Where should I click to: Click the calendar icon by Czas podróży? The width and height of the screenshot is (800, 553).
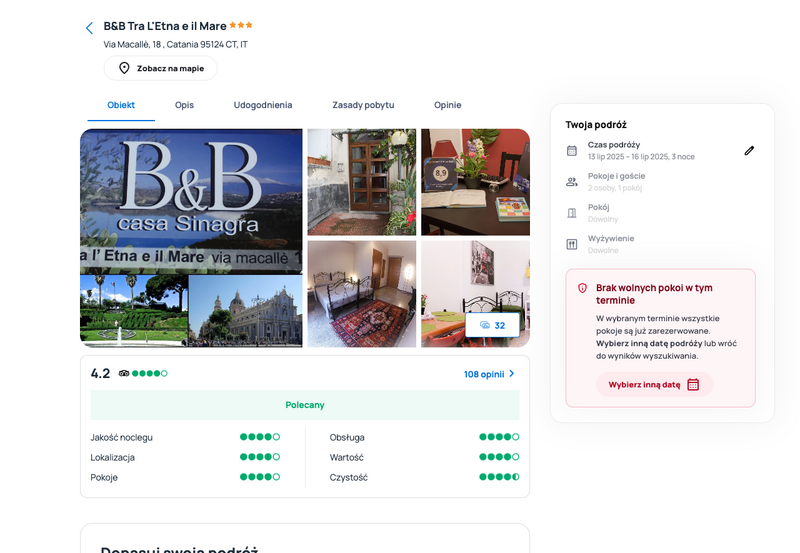click(x=572, y=150)
